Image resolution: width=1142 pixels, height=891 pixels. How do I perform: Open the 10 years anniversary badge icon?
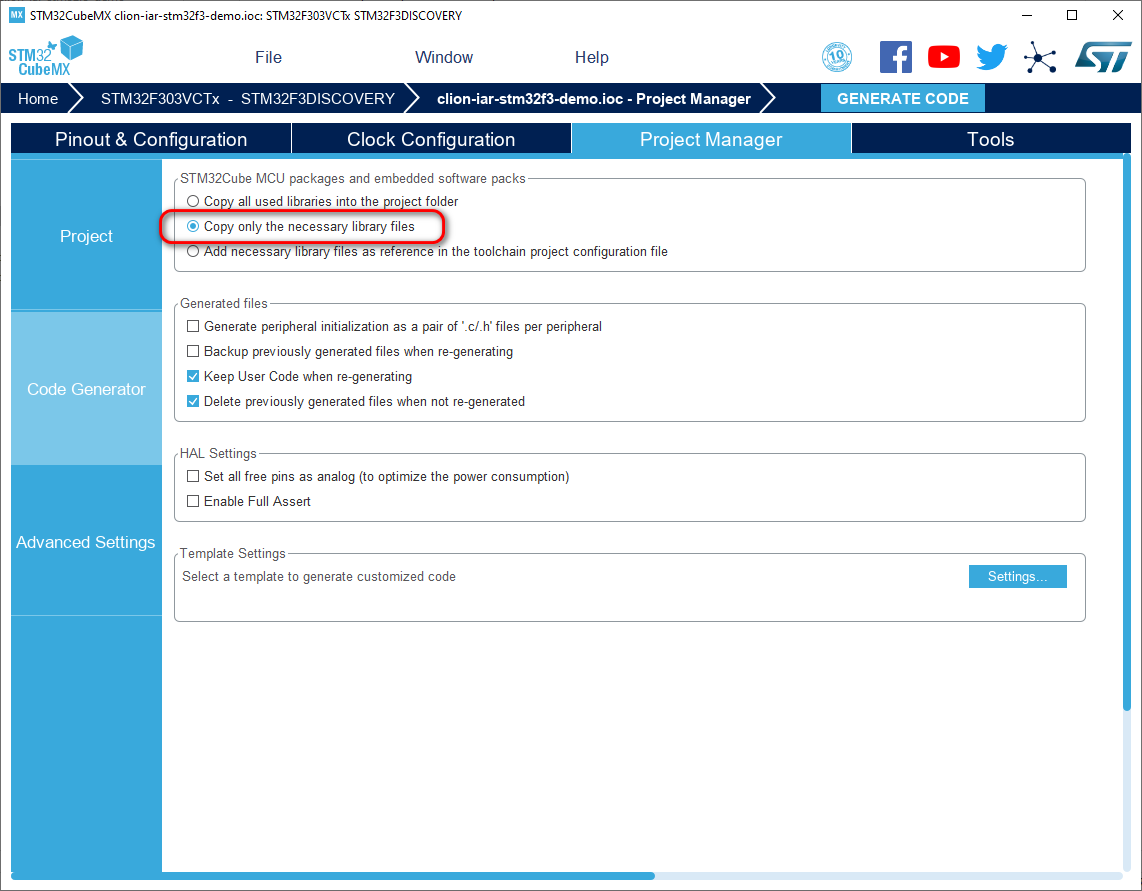(x=837, y=57)
